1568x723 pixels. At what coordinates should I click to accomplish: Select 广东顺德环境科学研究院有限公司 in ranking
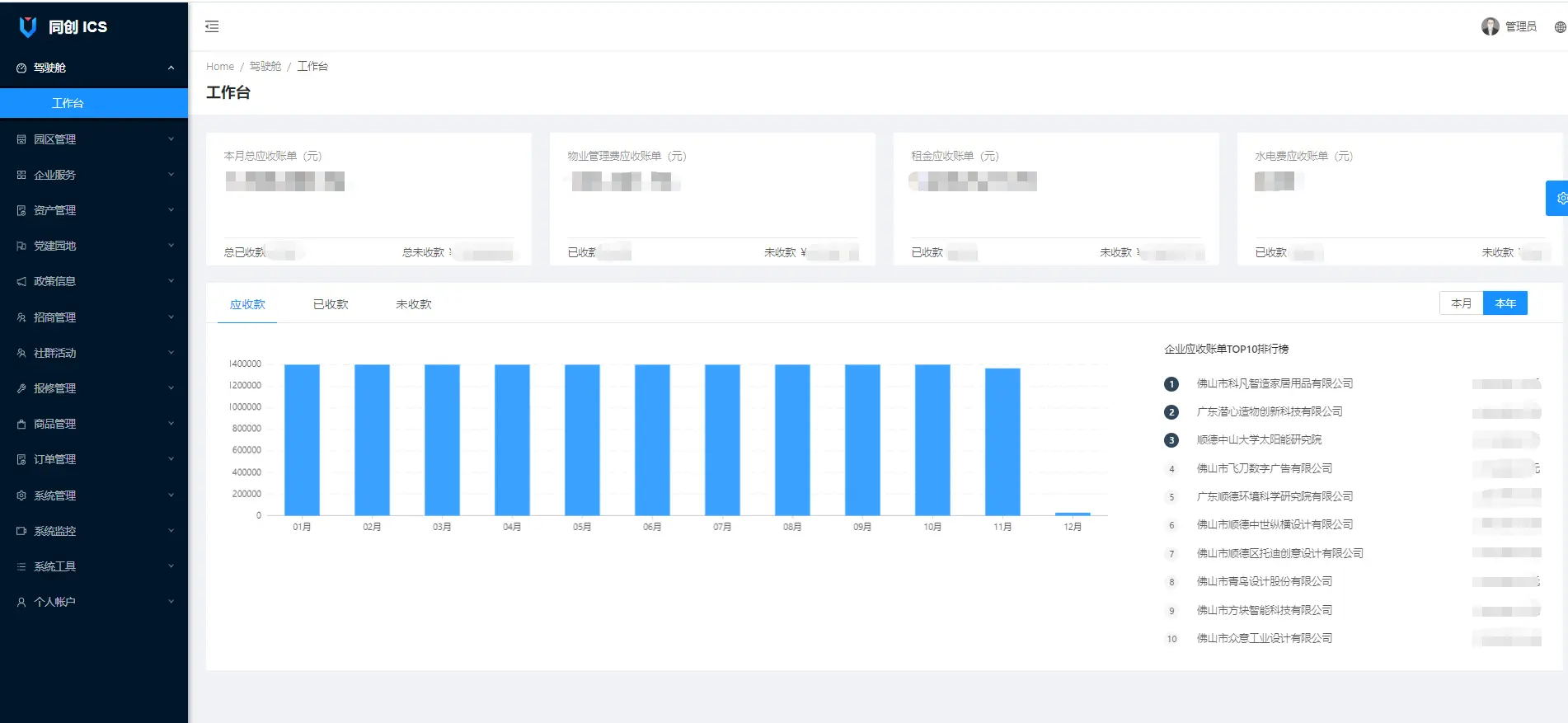1275,496
